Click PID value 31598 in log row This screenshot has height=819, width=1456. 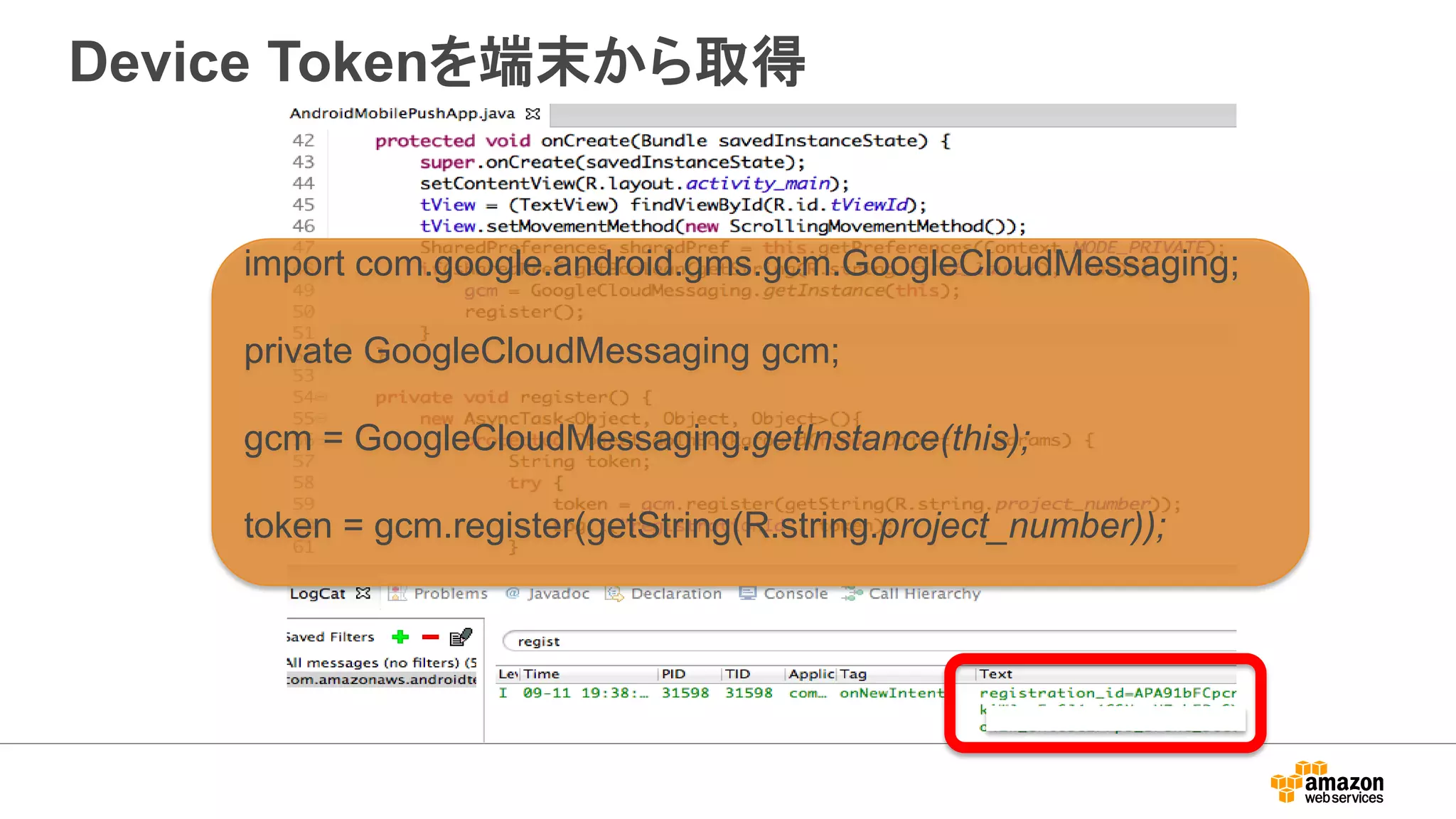685,693
